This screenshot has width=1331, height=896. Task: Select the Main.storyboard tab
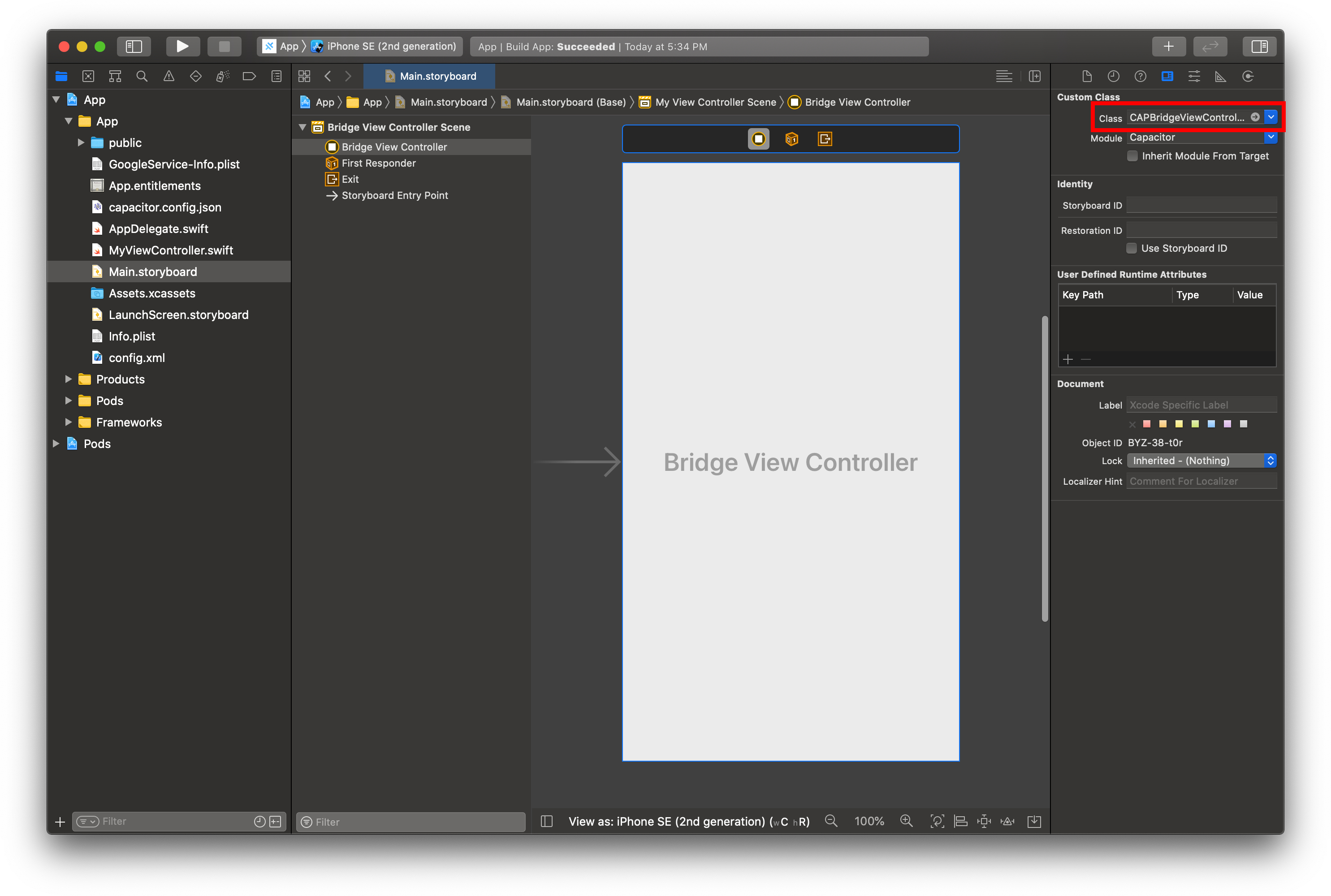(x=429, y=76)
